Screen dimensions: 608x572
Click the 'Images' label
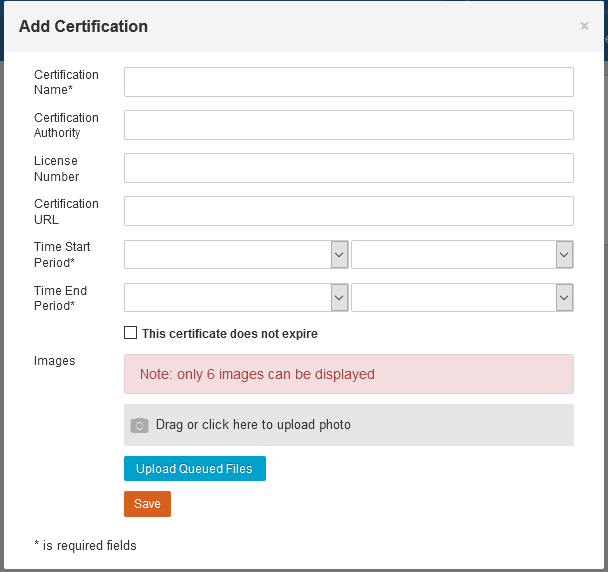(54, 361)
